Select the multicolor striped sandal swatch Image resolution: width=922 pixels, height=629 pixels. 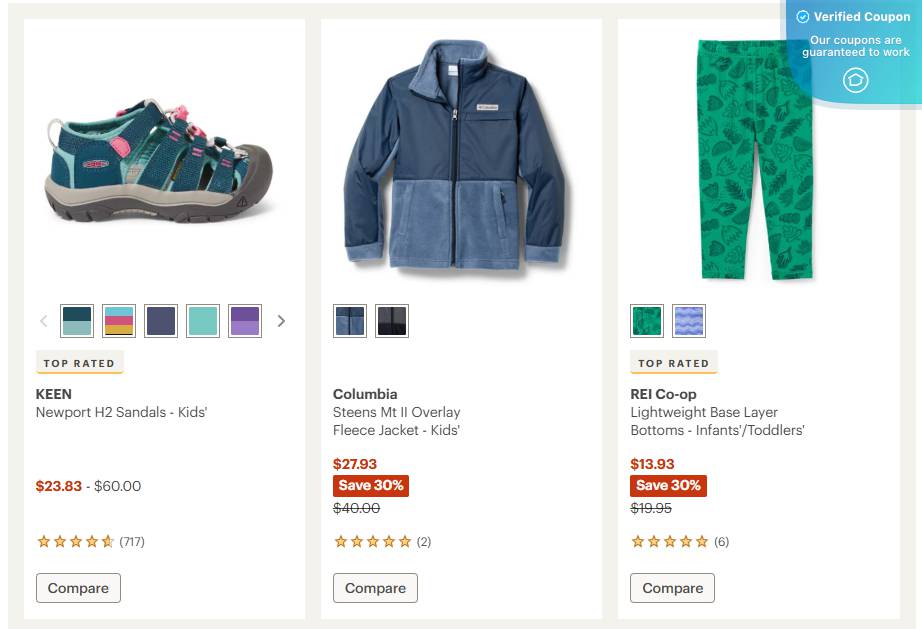119,321
